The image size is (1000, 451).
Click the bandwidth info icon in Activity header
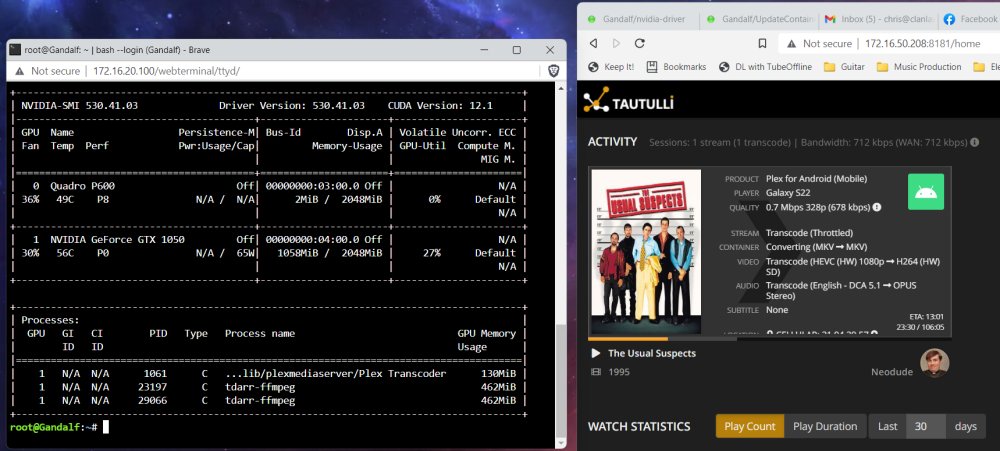(x=974, y=142)
